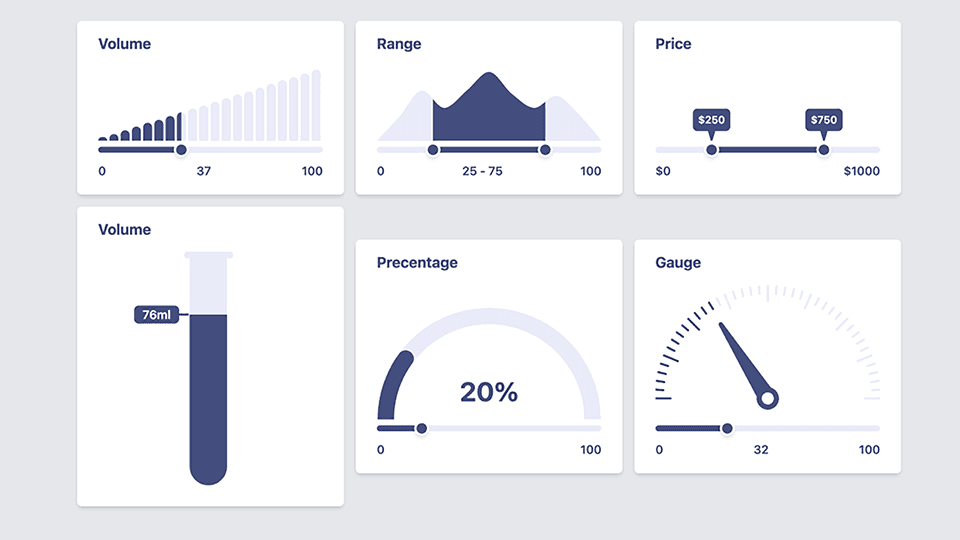The height and width of the screenshot is (540, 960).
Task: Click the empty top of the test tube
Action: 209,287
